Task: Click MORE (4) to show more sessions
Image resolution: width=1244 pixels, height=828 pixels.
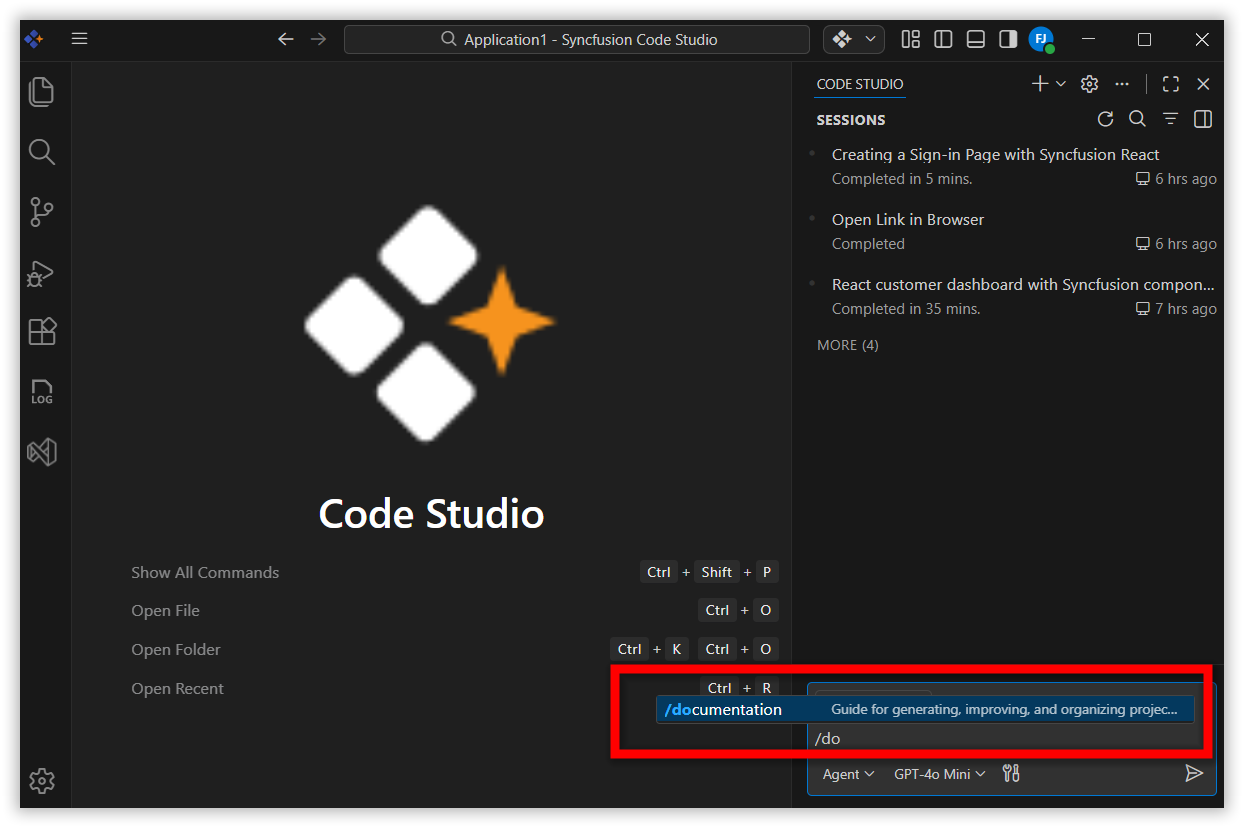Action: click(847, 345)
